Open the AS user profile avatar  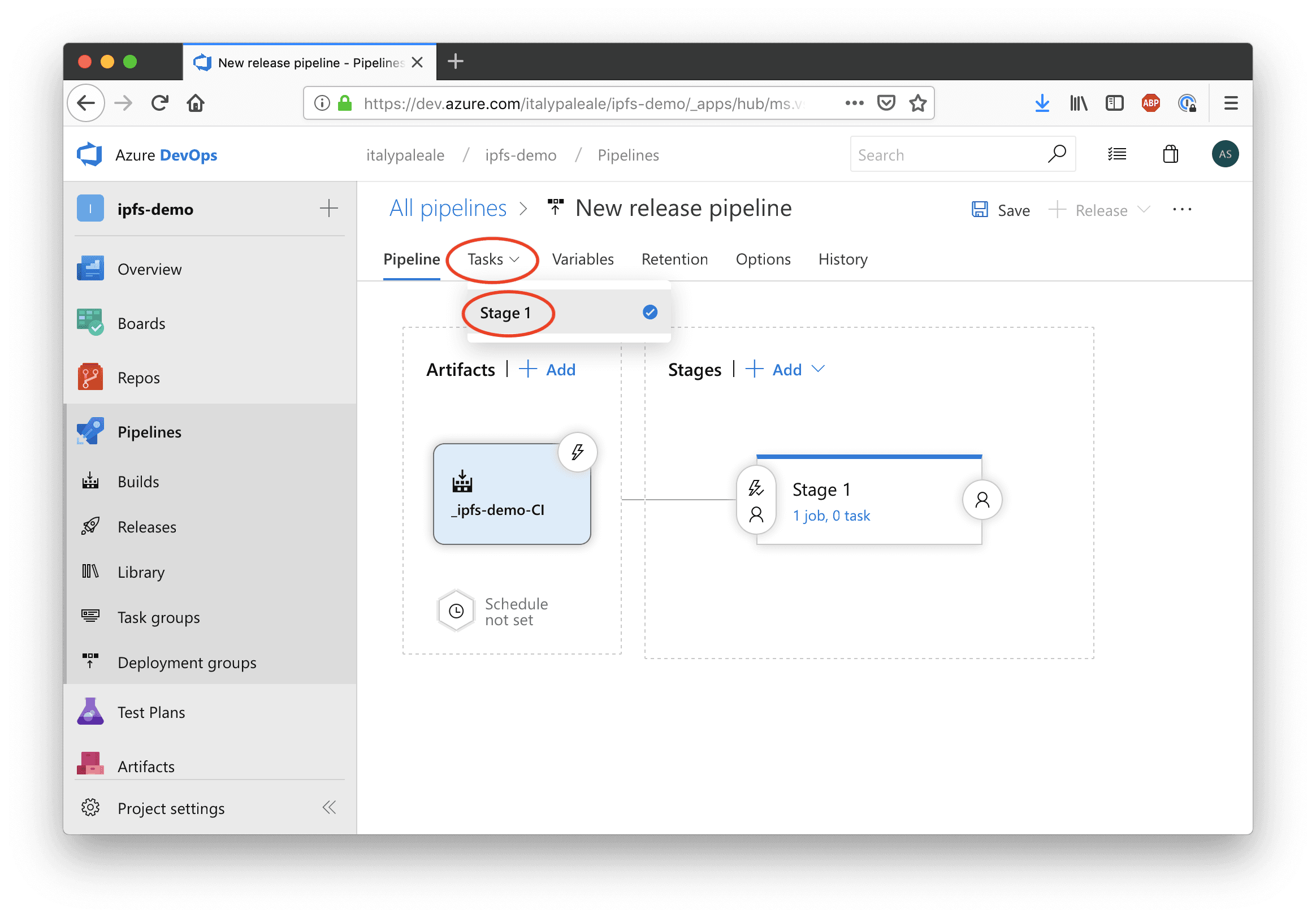(1225, 154)
